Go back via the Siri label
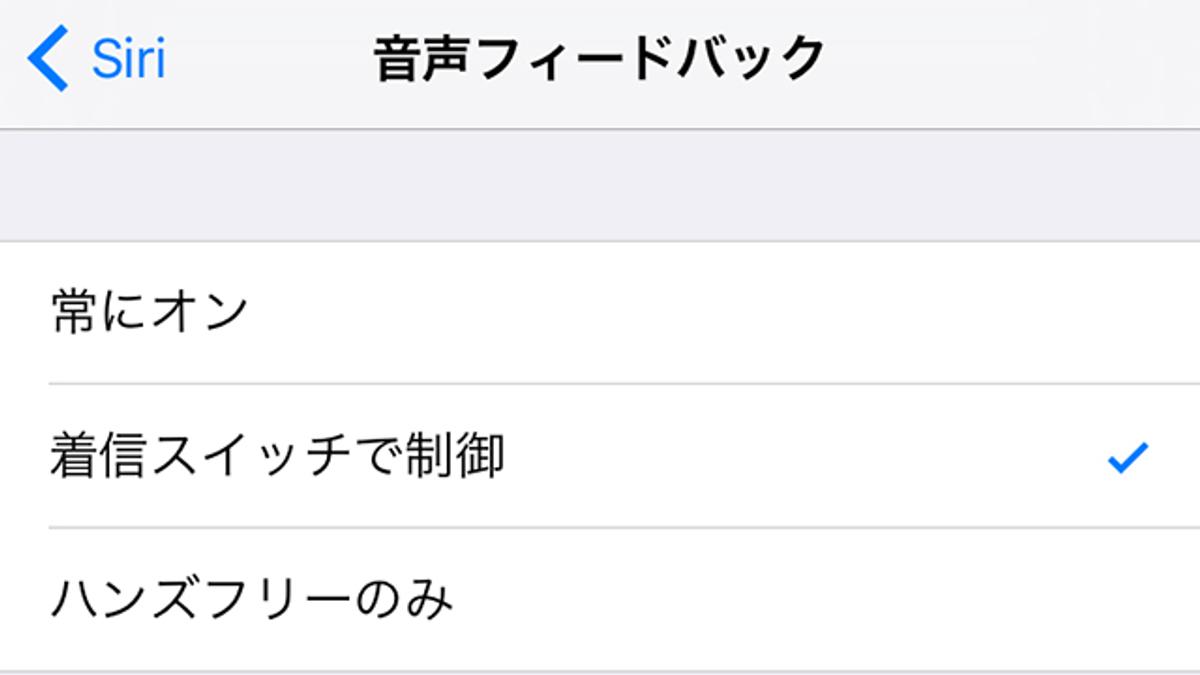The height and width of the screenshot is (675, 1200). point(128,59)
